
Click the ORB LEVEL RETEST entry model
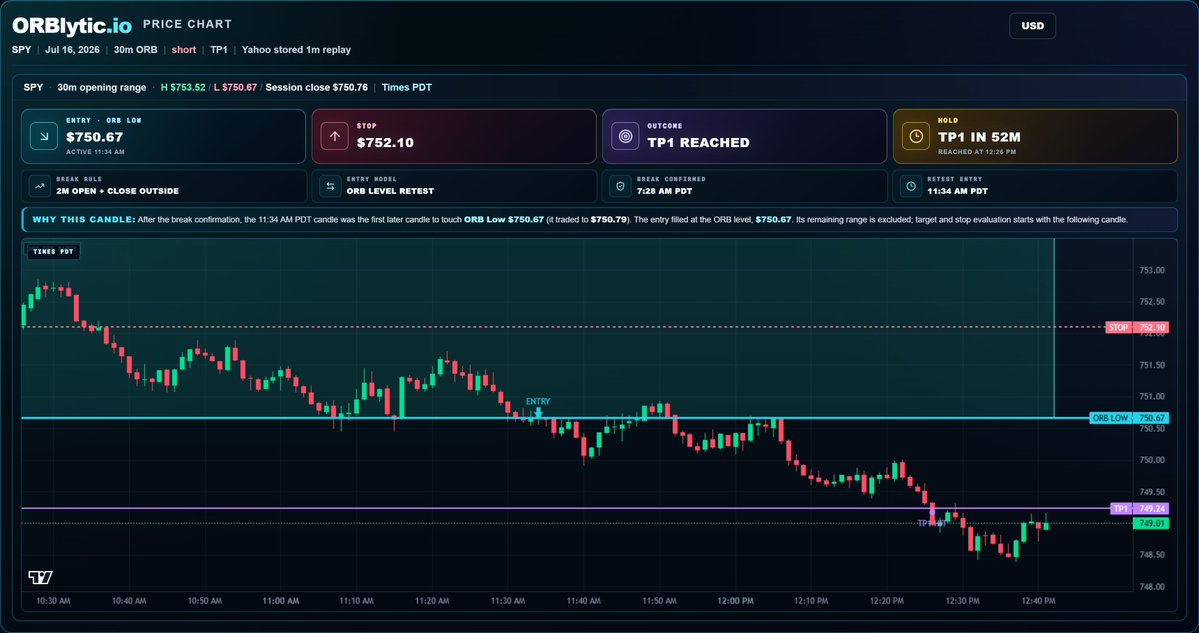[390, 191]
